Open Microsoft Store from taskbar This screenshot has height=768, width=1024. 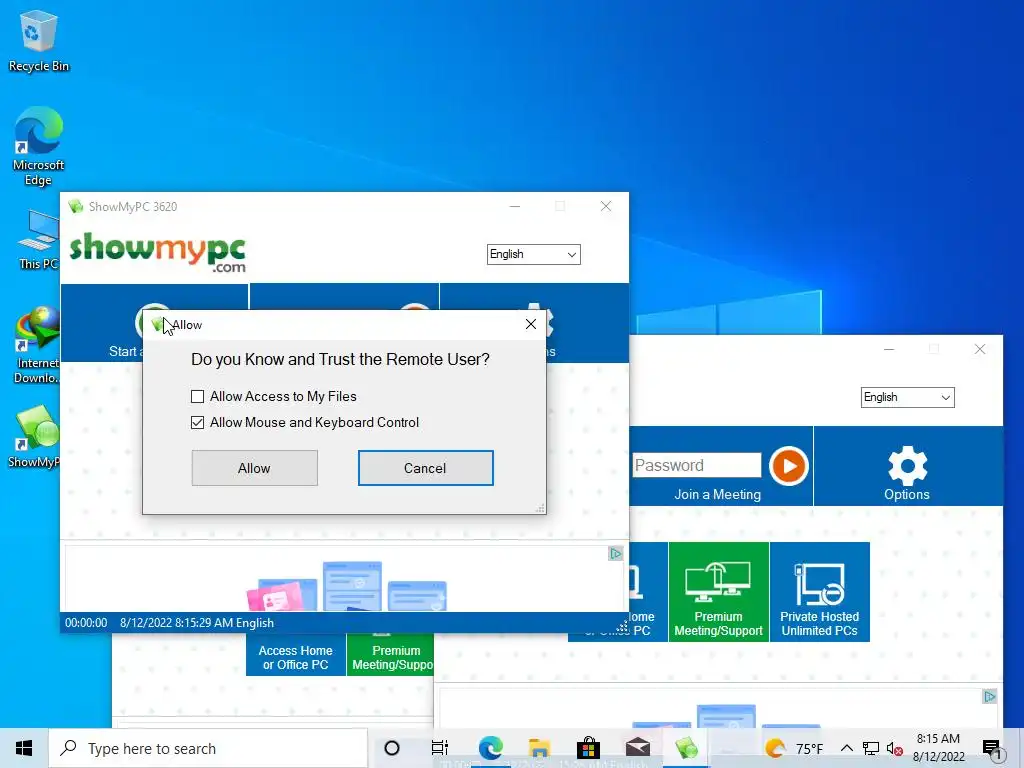click(588, 748)
